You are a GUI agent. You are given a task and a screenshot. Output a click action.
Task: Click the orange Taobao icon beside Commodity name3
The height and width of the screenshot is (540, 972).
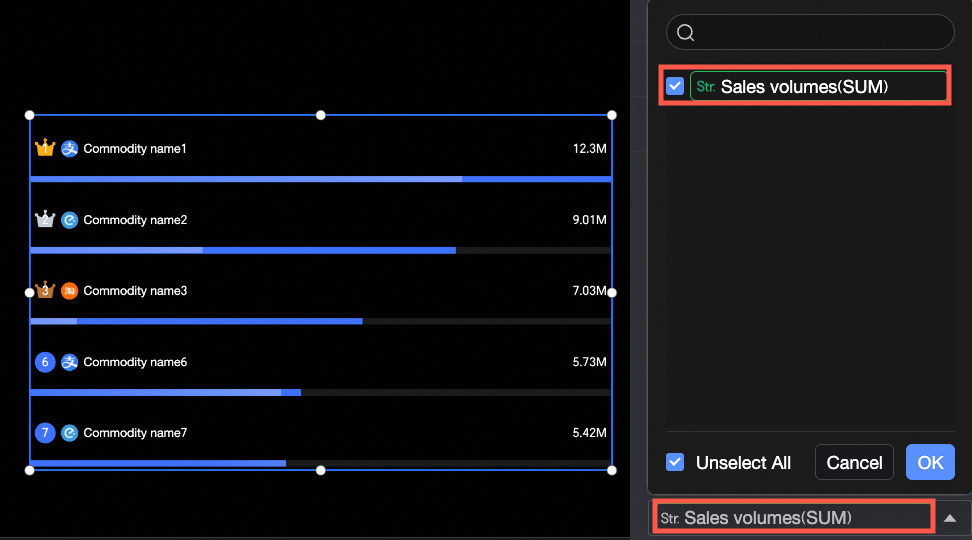point(69,291)
